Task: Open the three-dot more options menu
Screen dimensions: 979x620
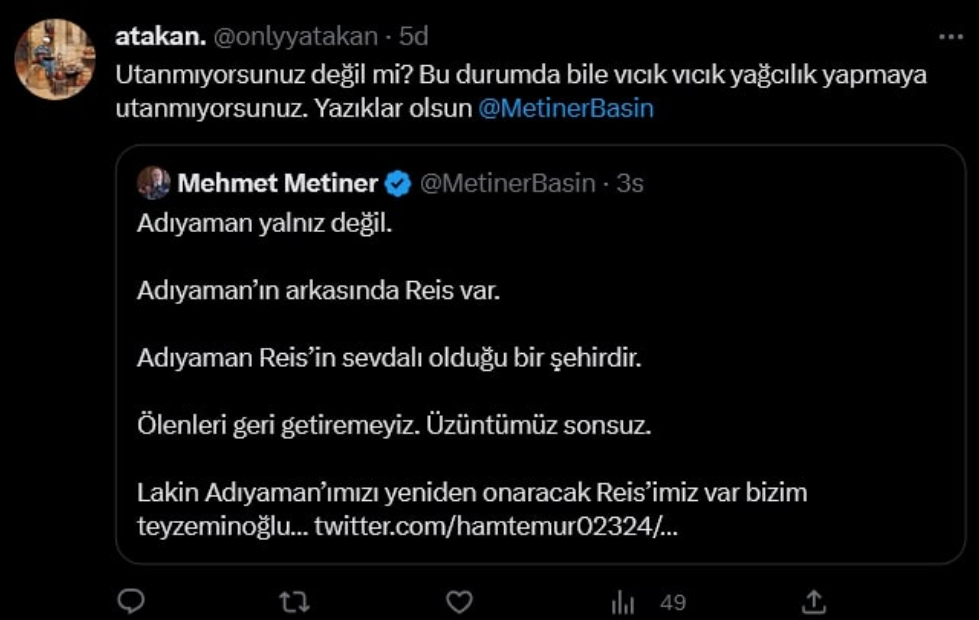Action: tap(953, 35)
